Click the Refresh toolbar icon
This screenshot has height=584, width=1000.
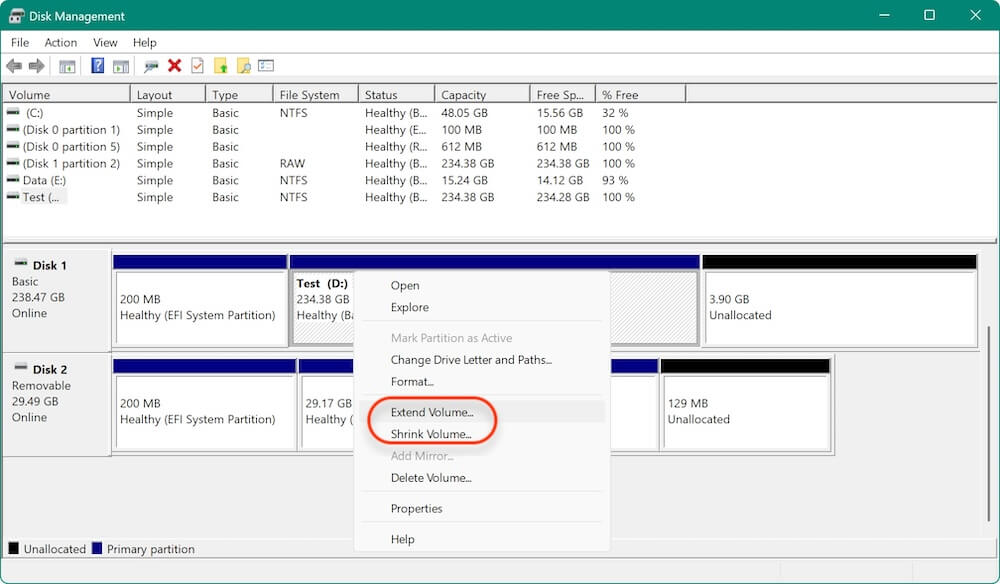[x=152, y=65]
